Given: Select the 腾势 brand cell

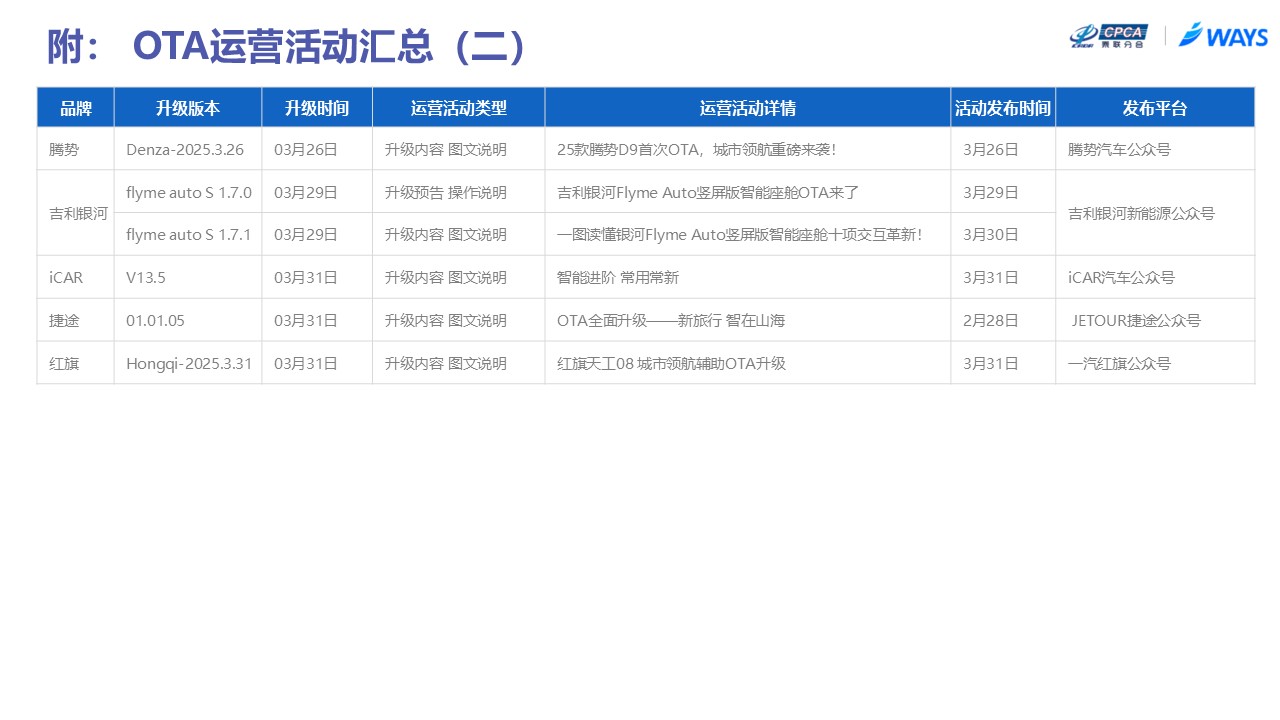Looking at the screenshot, I should [76, 149].
